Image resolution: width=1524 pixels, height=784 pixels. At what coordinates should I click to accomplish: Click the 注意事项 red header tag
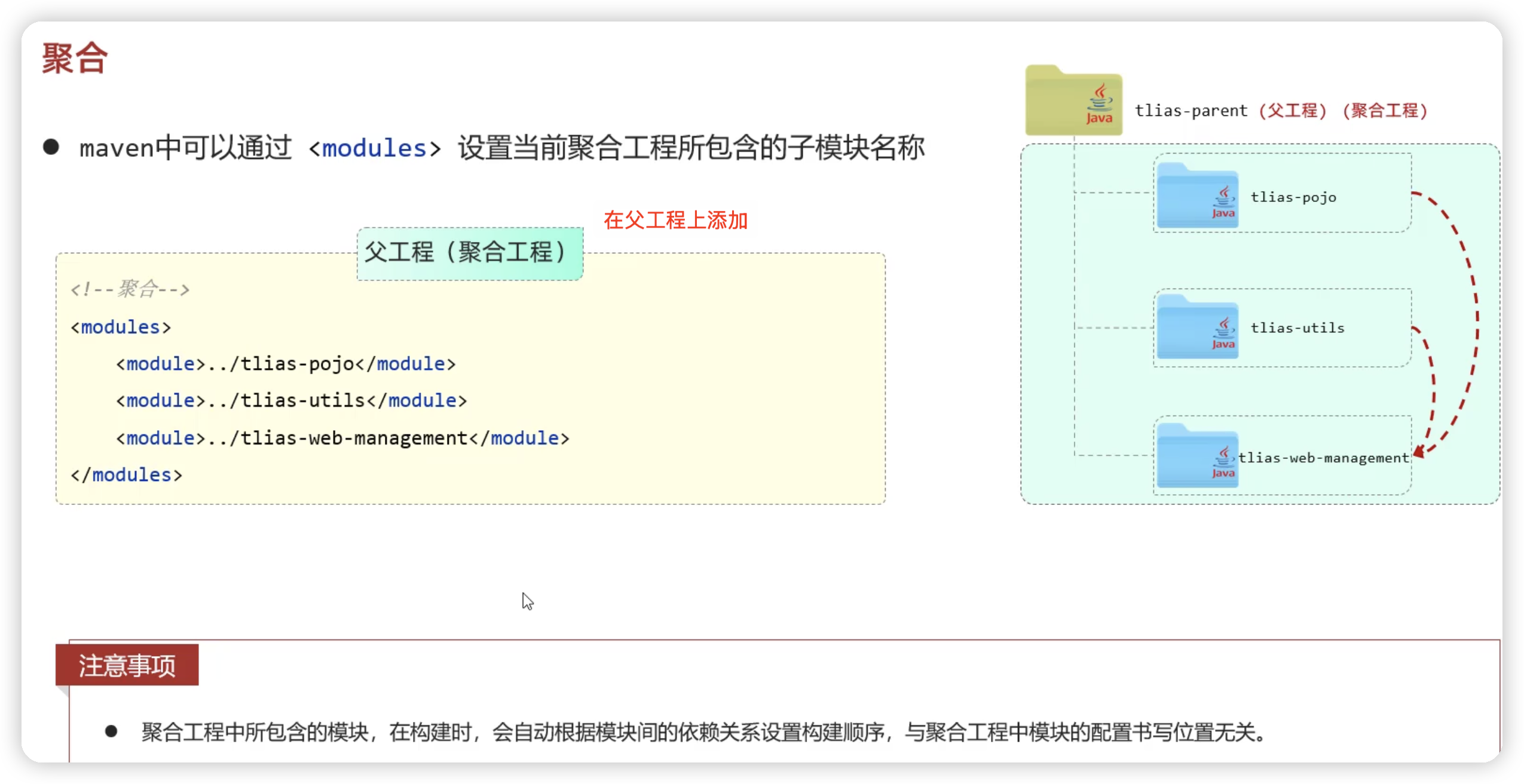[127, 664]
